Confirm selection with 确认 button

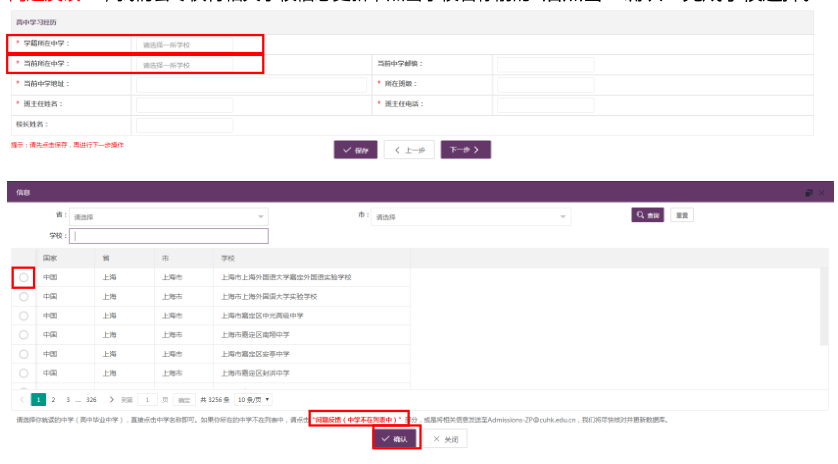(394, 439)
